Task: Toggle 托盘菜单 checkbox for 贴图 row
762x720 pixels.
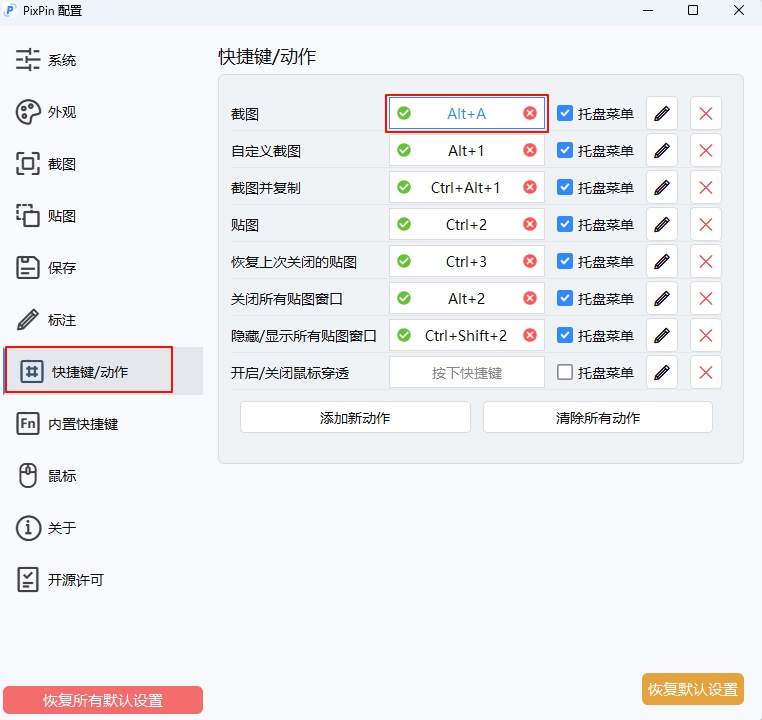Action: coord(565,224)
